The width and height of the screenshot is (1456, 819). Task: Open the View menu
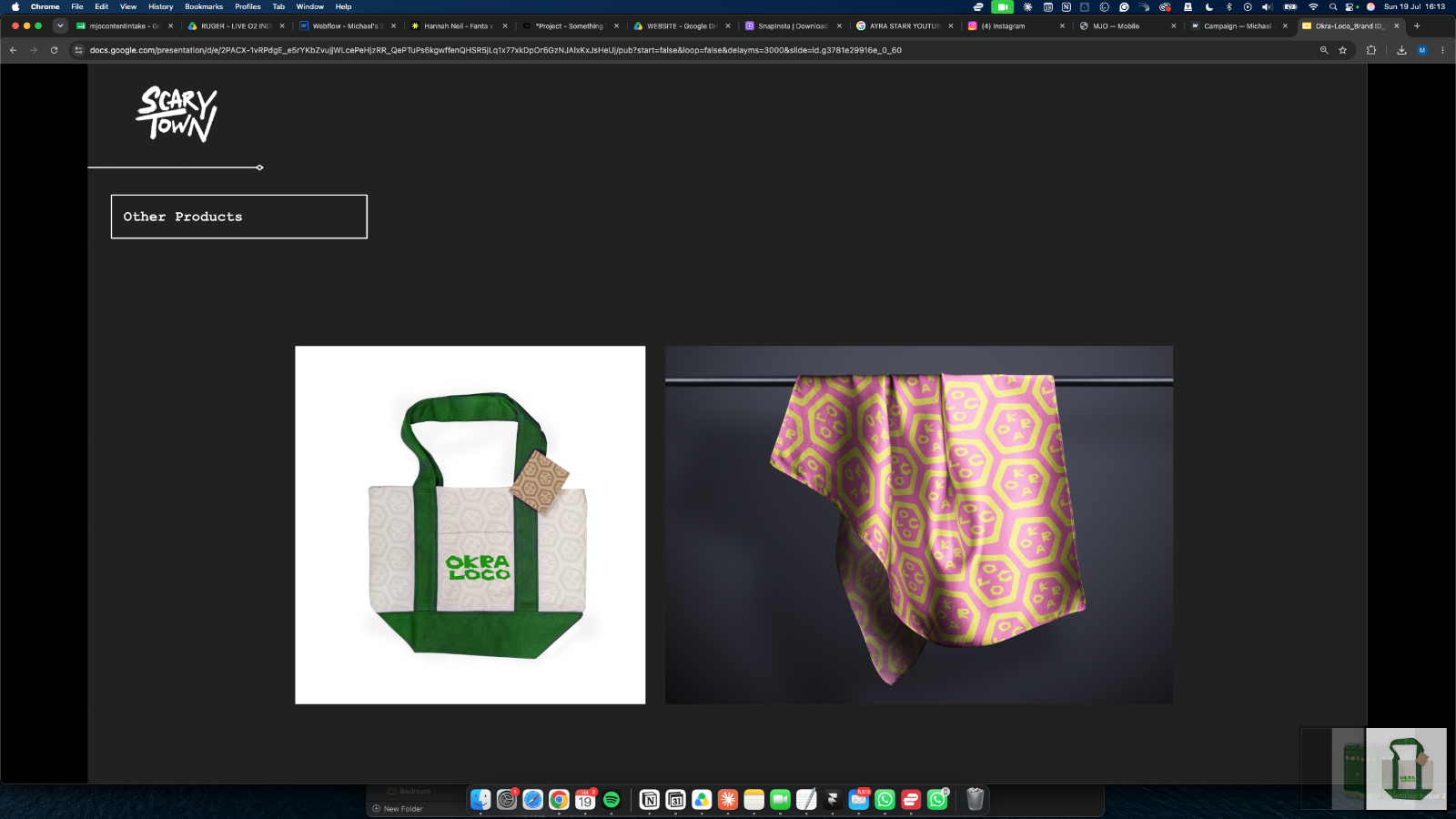coord(128,6)
